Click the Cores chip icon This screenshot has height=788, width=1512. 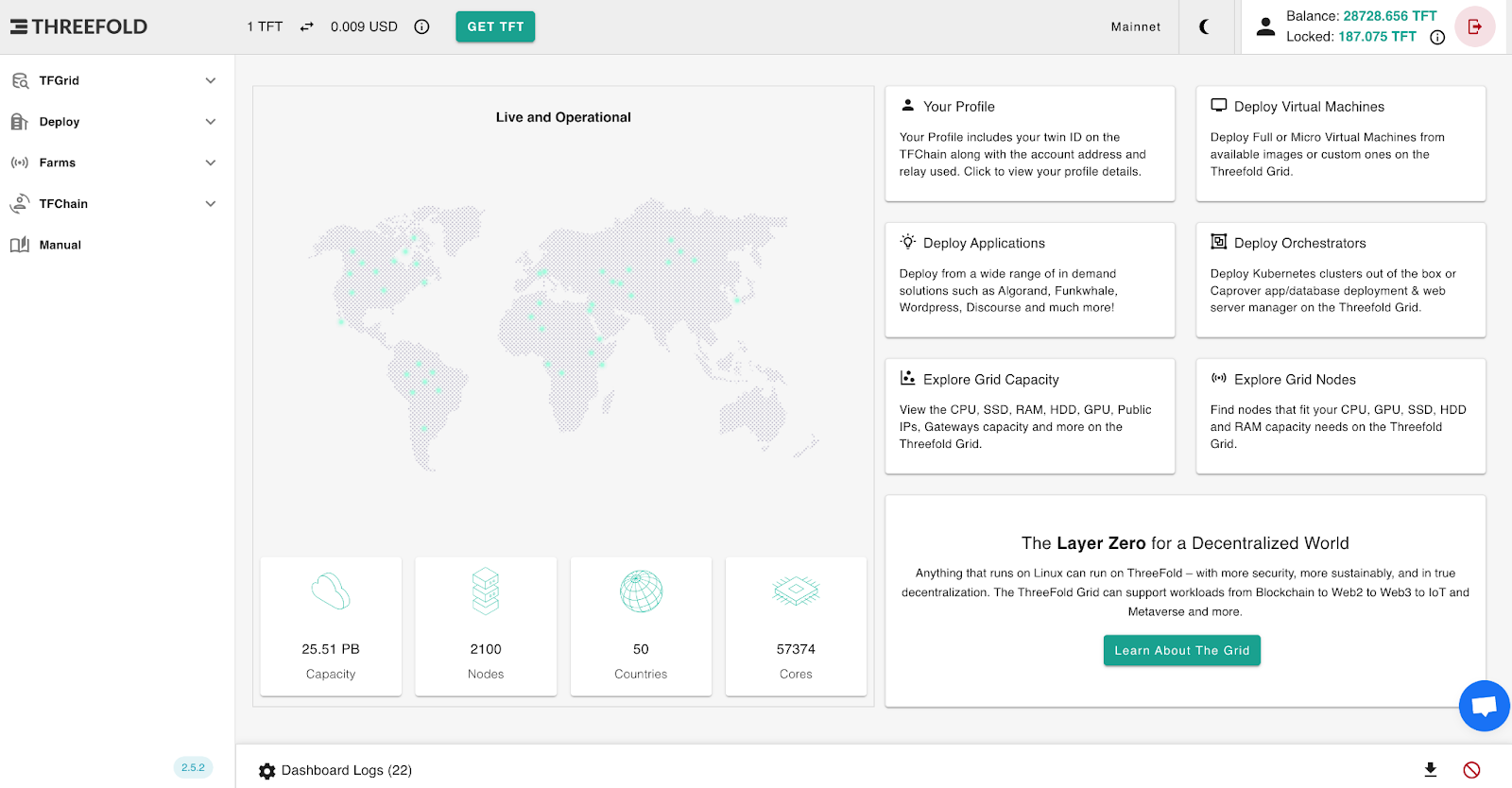pyautogui.click(x=796, y=591)
